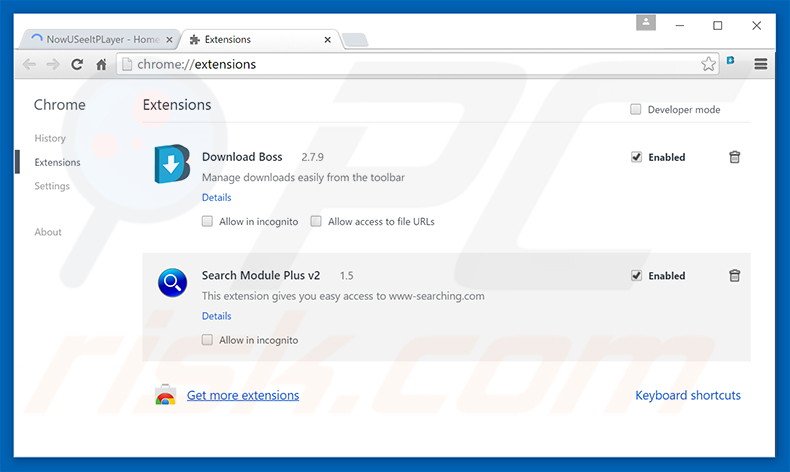This screenshot has height=472, width=790.
Task: Open History in the sidebar
Action: (50, 138)
